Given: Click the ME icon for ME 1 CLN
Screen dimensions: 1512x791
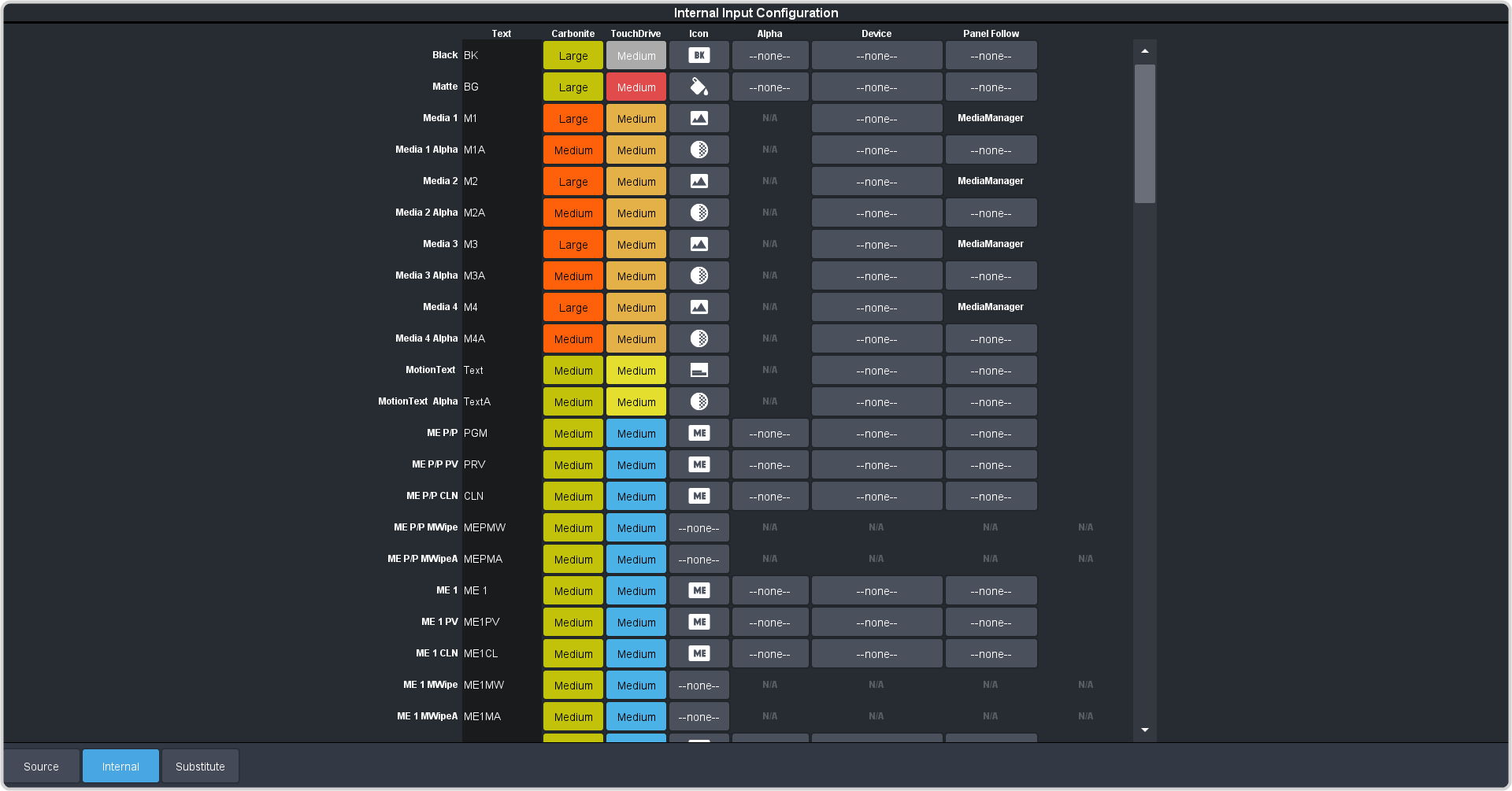Looking at the screenshot, I should point(699,654).
